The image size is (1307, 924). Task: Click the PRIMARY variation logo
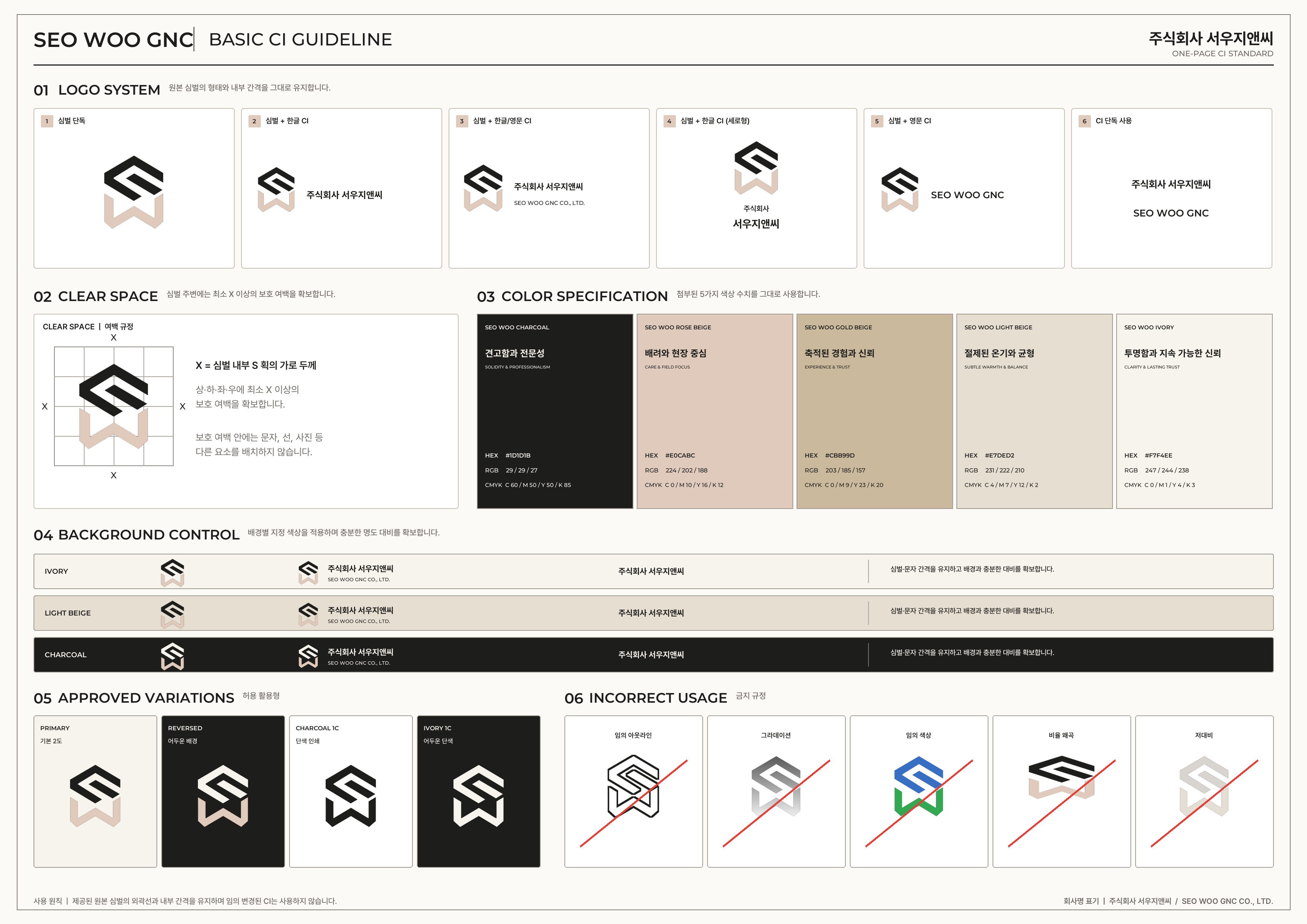95,796
